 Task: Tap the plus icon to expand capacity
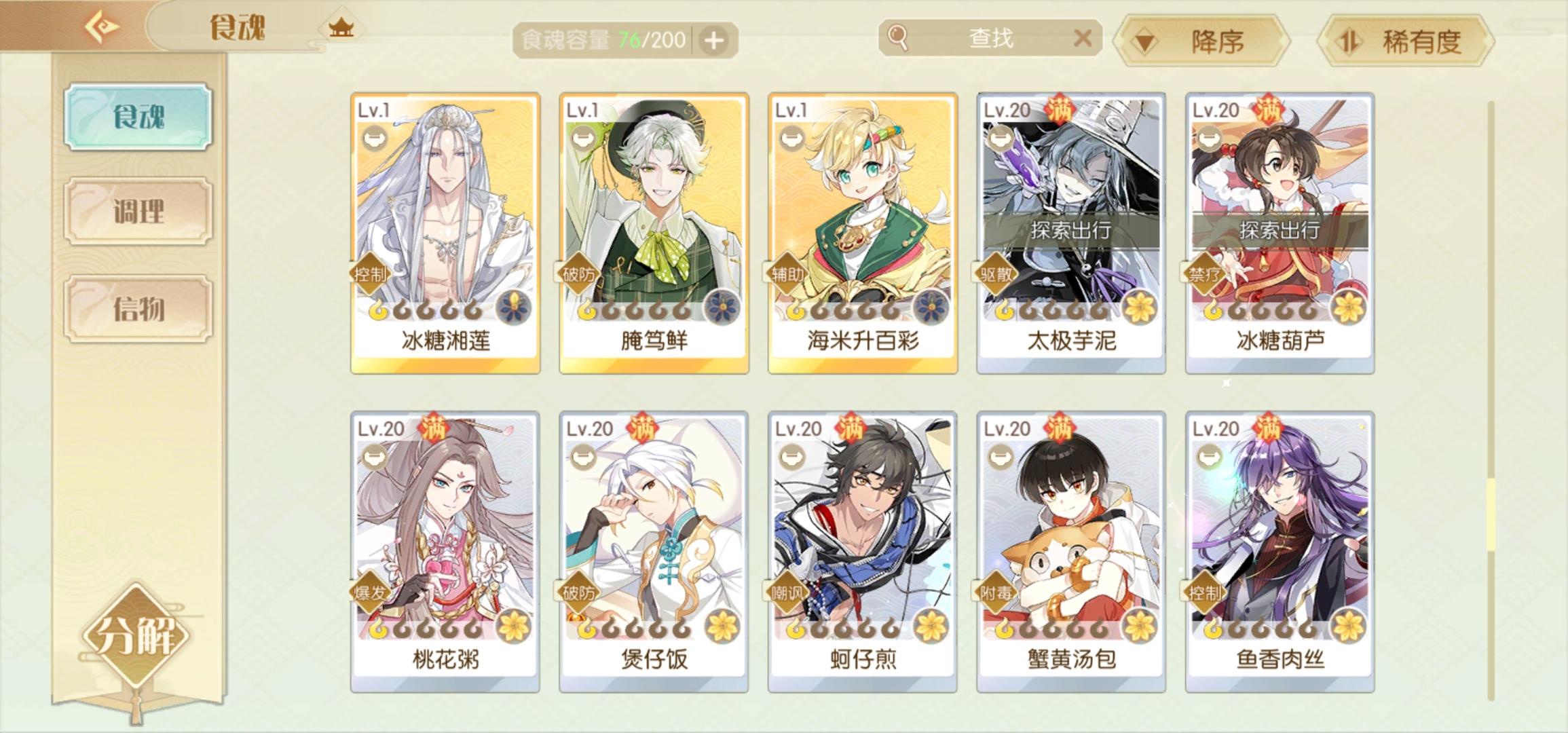pos(713,41)
